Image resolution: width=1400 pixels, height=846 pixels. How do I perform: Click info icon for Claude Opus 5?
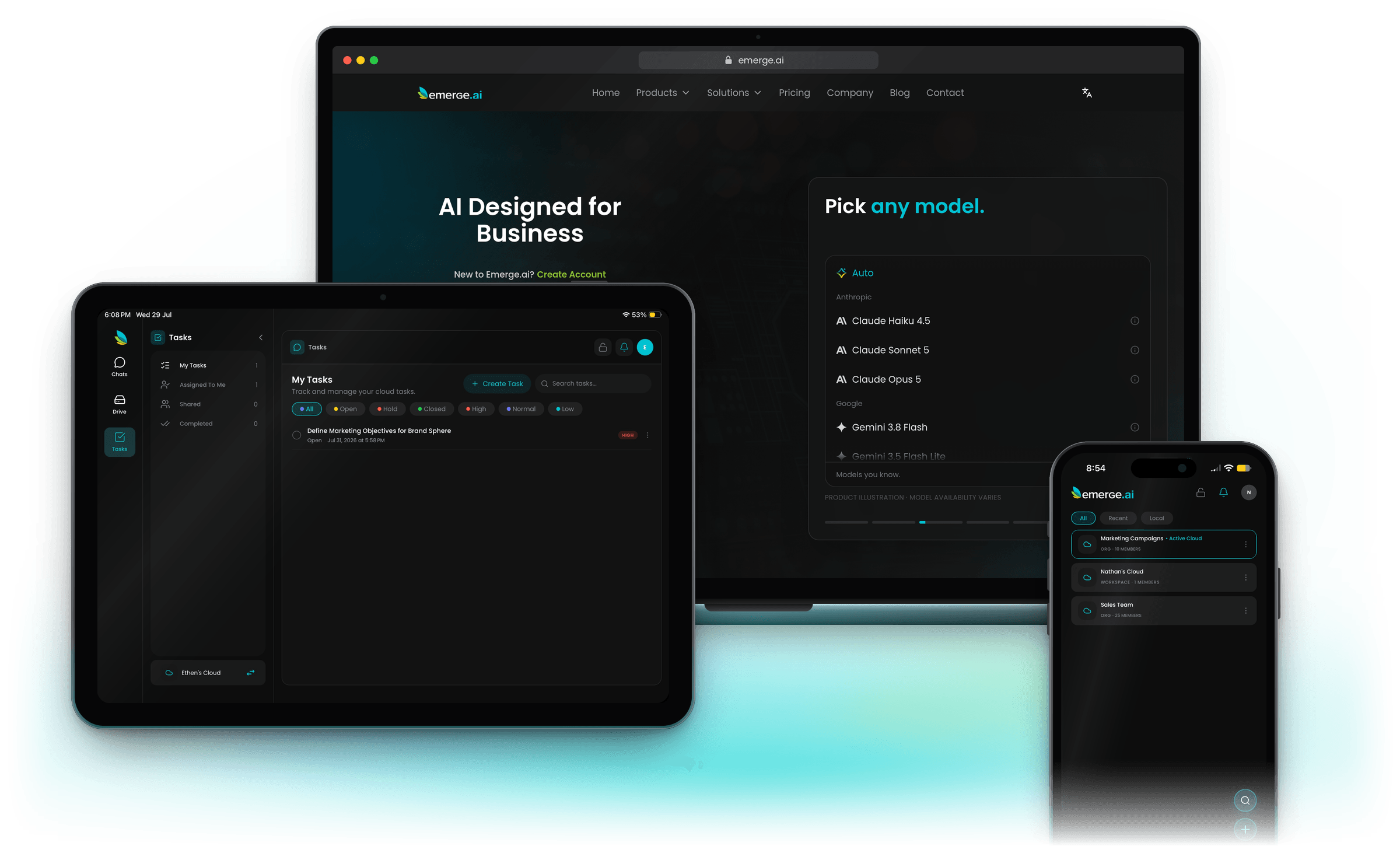(1135, 379)
